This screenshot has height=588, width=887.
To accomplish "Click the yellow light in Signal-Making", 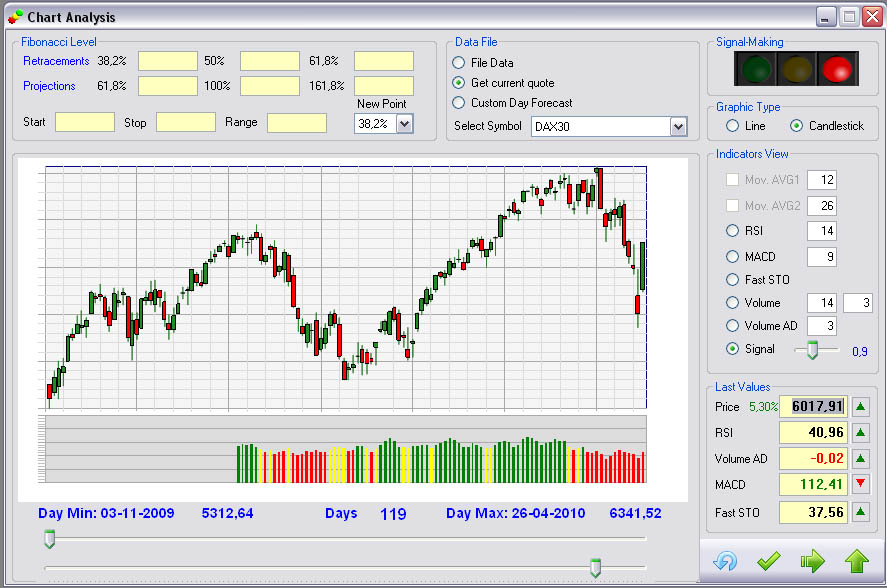I will point(796,69).
